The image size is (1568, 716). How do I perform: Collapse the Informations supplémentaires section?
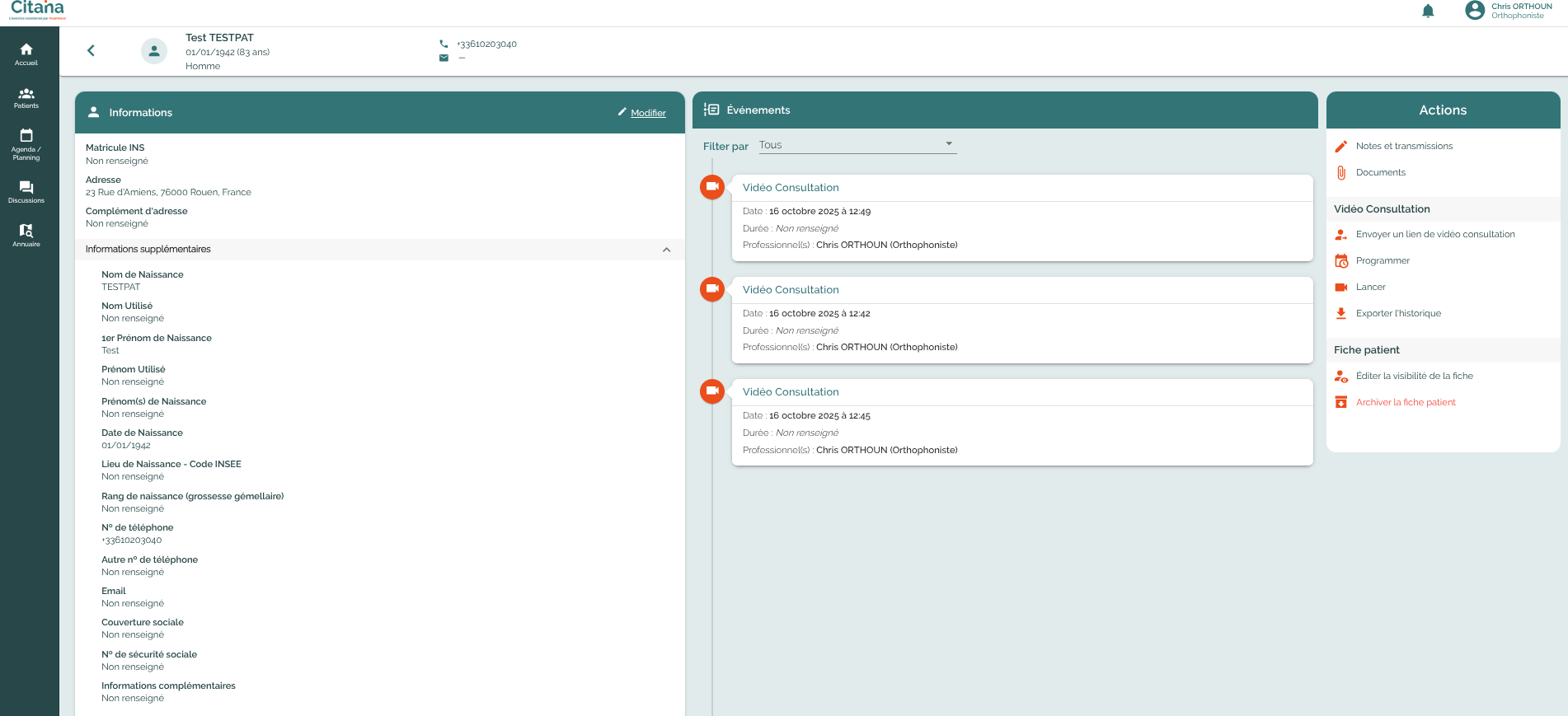[x=666, y=250]
